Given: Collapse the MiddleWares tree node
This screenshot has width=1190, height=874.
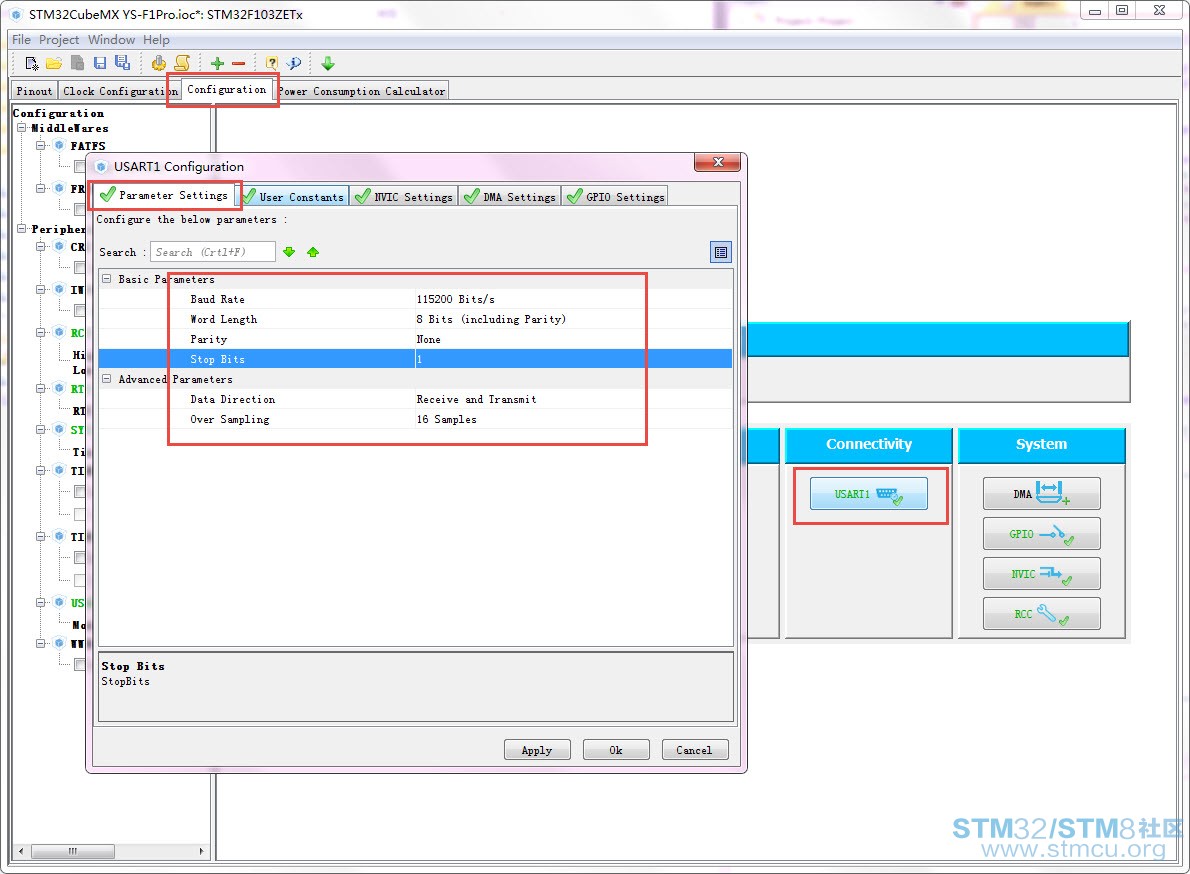Looking at the screenshot, I should (x=22, y=127).
